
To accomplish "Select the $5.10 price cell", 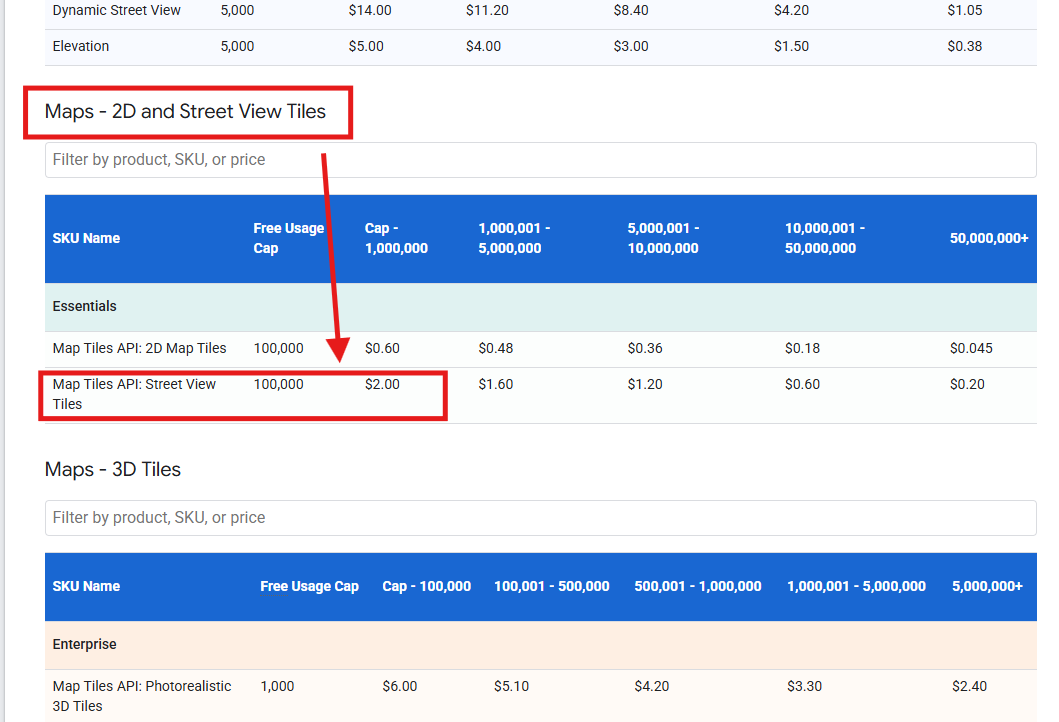I will click(x=511, y=686).
